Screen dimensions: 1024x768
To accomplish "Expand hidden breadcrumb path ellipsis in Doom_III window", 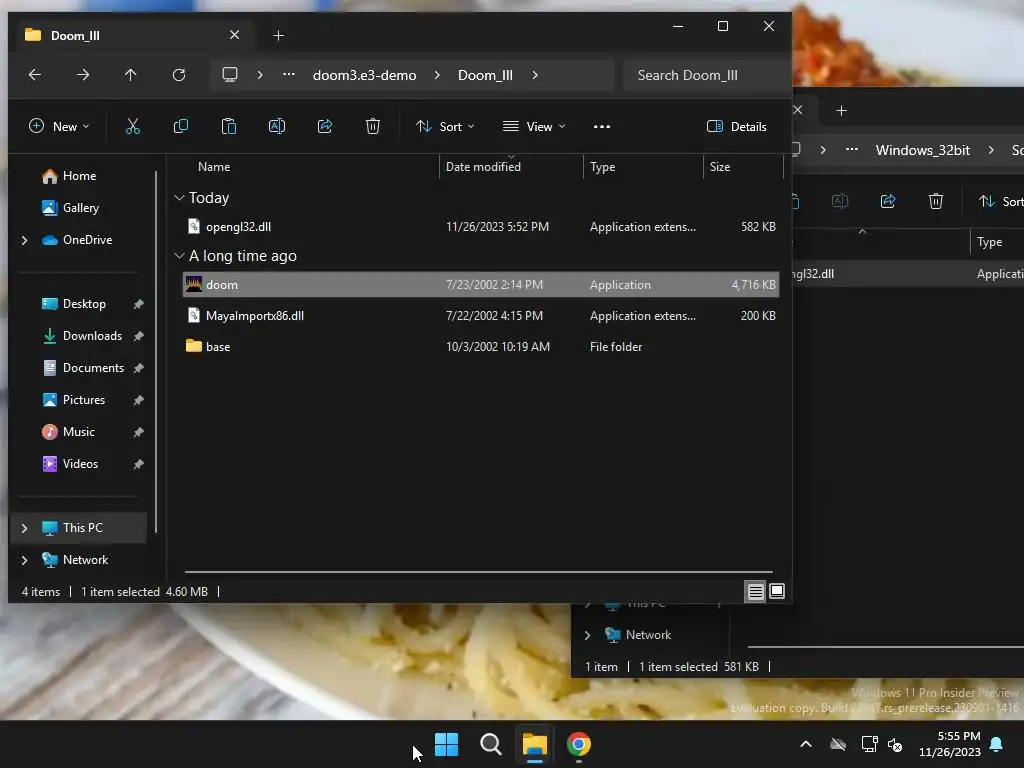I will 289,74.
